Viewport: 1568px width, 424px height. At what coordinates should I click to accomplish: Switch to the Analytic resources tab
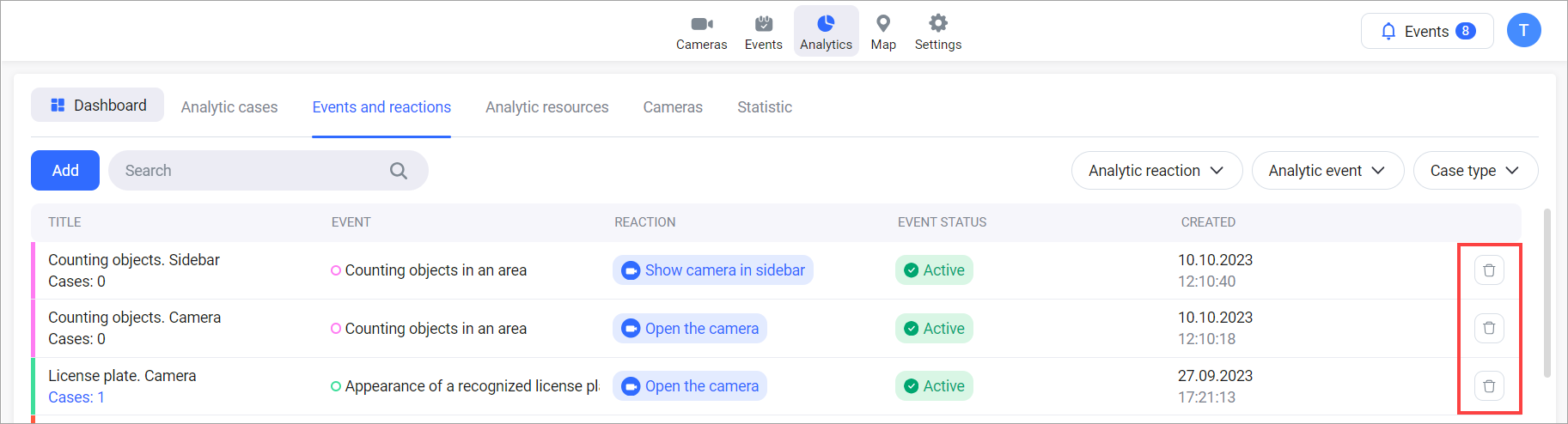[x=546, y=107]
